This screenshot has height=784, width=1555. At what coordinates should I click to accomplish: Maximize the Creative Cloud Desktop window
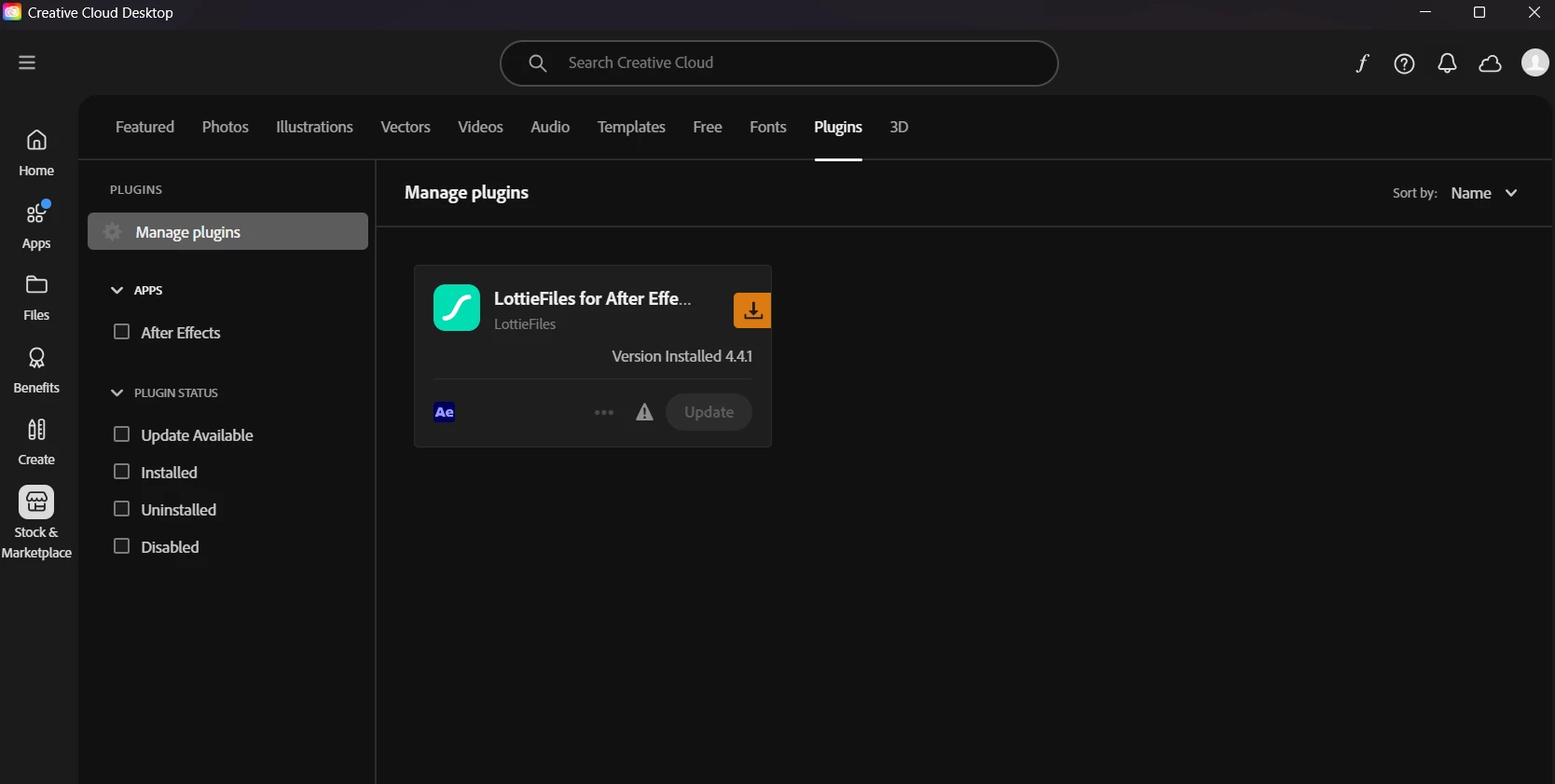click(x=1479, y=12)
